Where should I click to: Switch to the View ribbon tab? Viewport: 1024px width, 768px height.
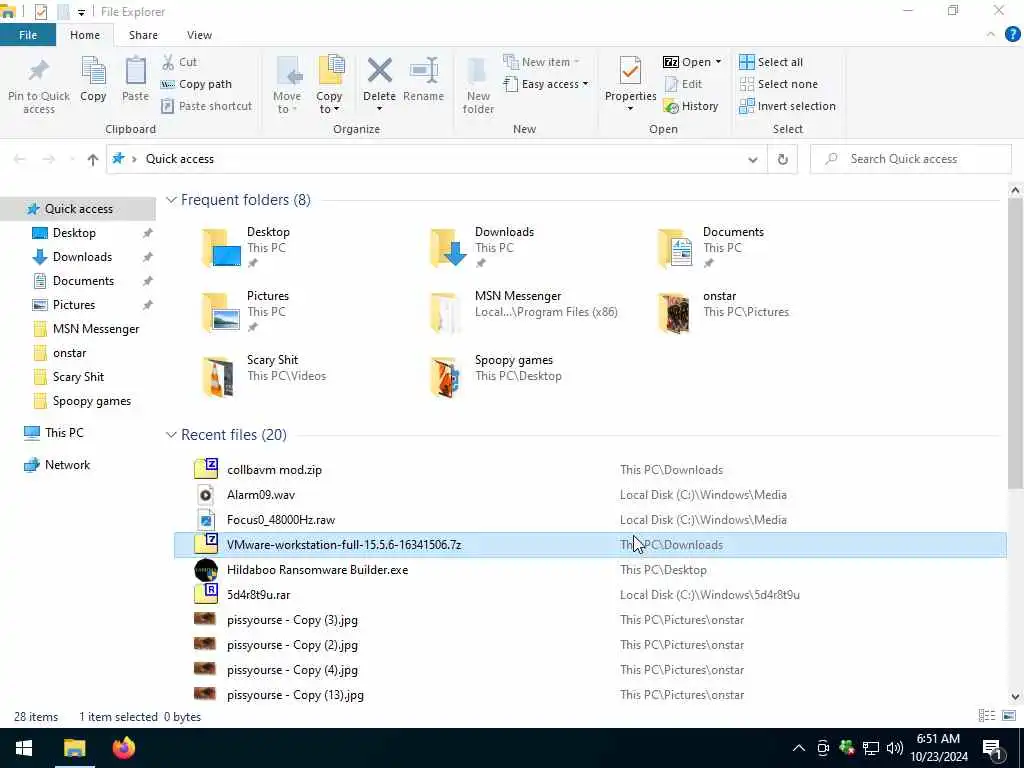(199, 35)
